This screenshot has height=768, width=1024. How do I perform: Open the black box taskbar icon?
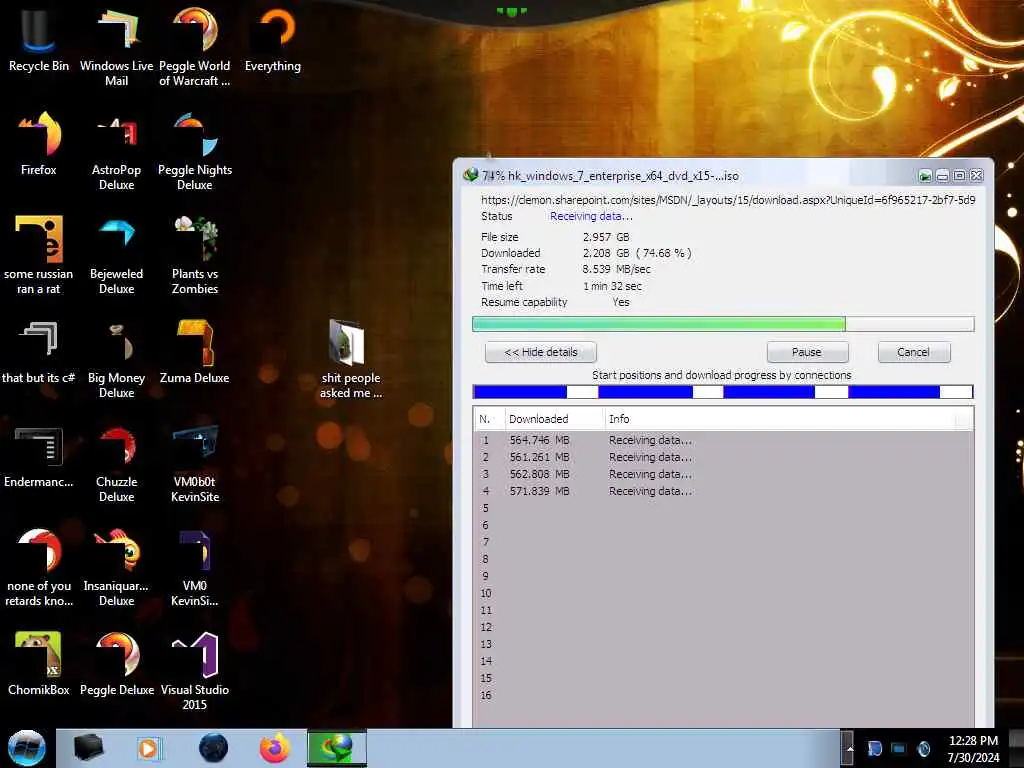(88, 748)
